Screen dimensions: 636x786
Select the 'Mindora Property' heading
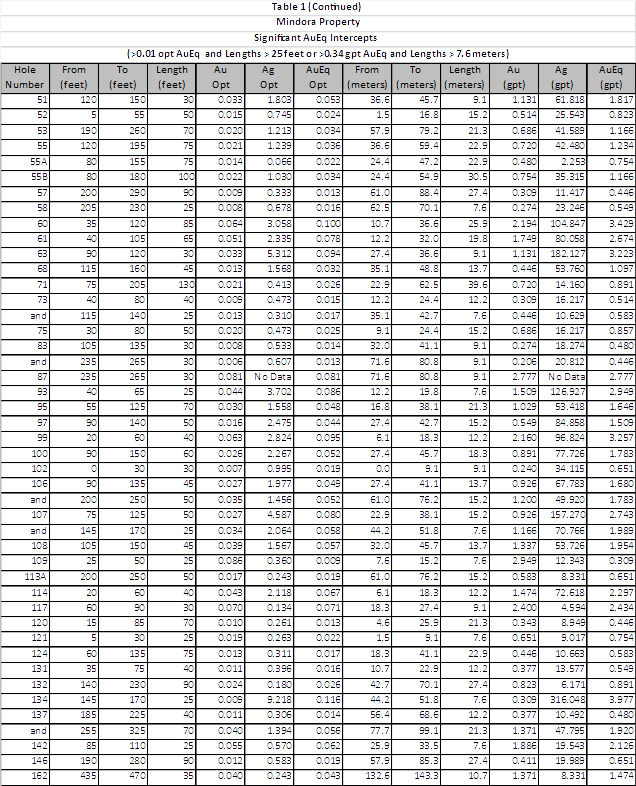(x=318, y=22)
